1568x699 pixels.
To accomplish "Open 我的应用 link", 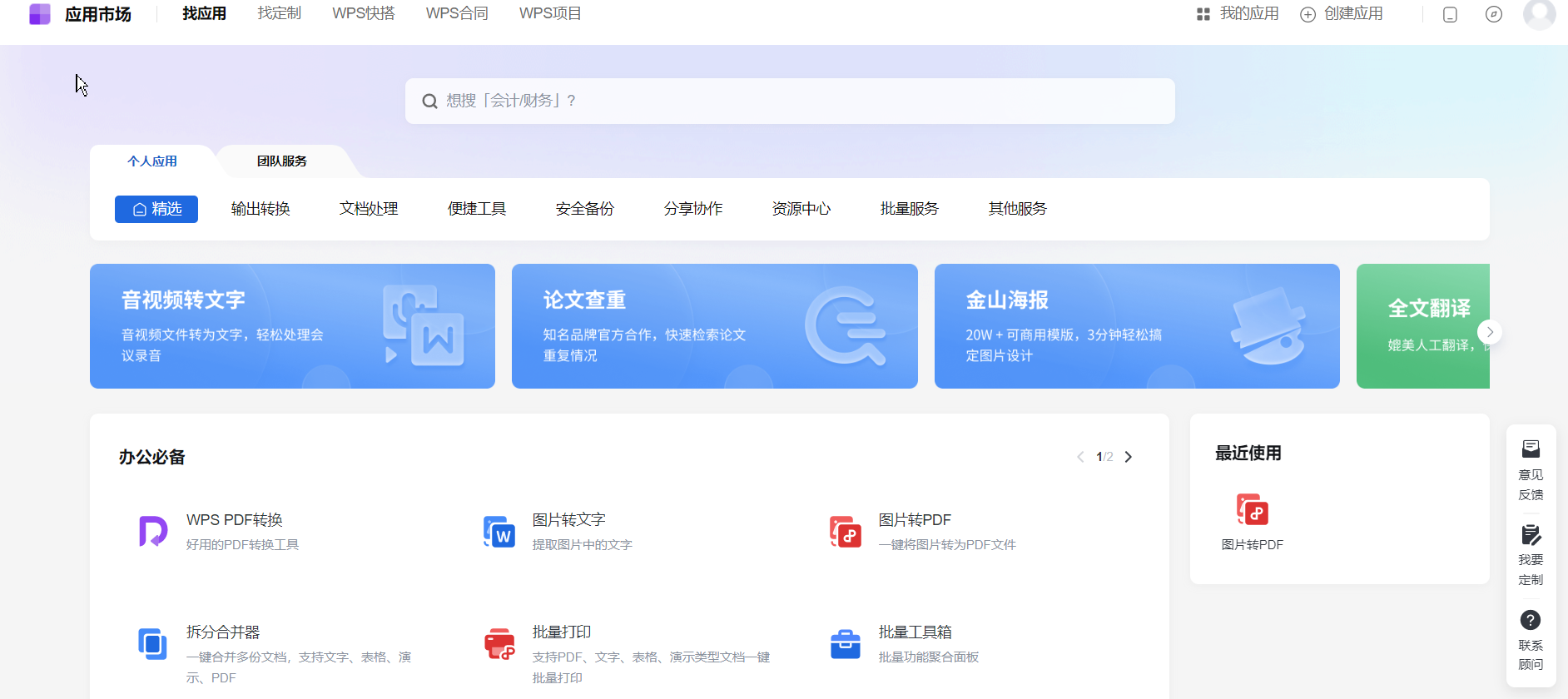I will pyautogui.click(x=1238, y=14).
